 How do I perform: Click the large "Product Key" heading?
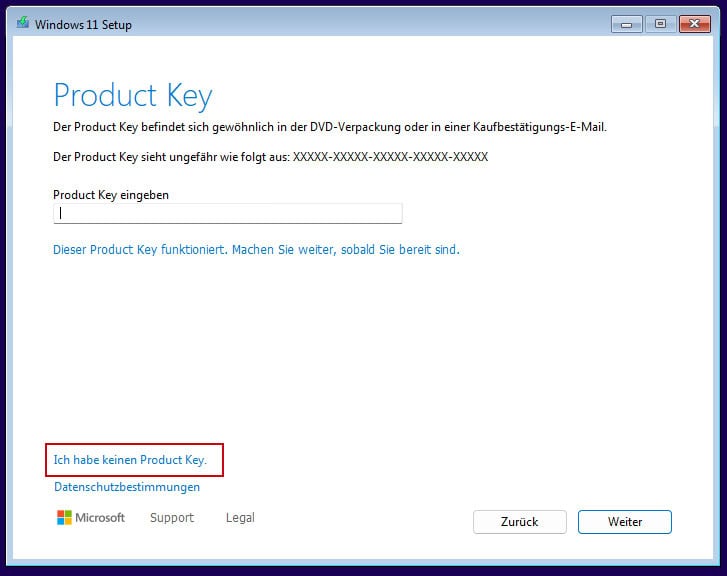133,96
